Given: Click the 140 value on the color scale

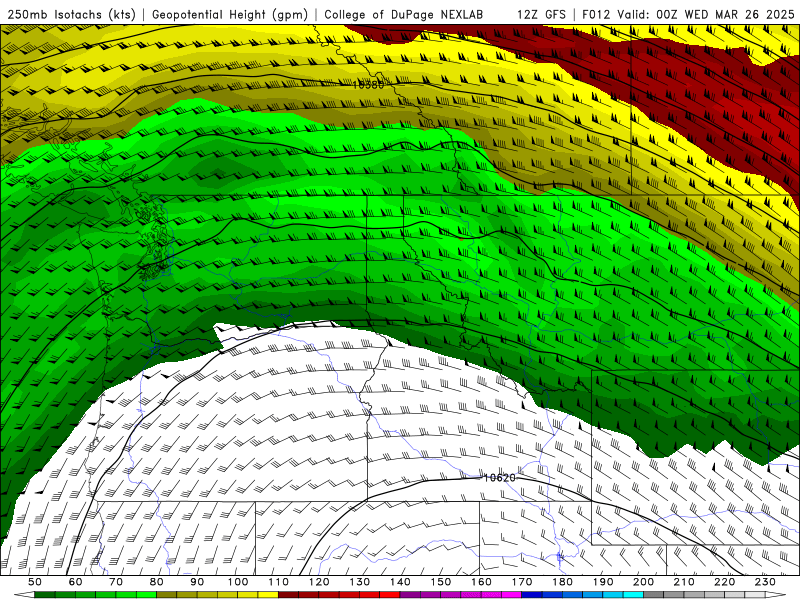Looking at the screenshot, I should 401,582.
